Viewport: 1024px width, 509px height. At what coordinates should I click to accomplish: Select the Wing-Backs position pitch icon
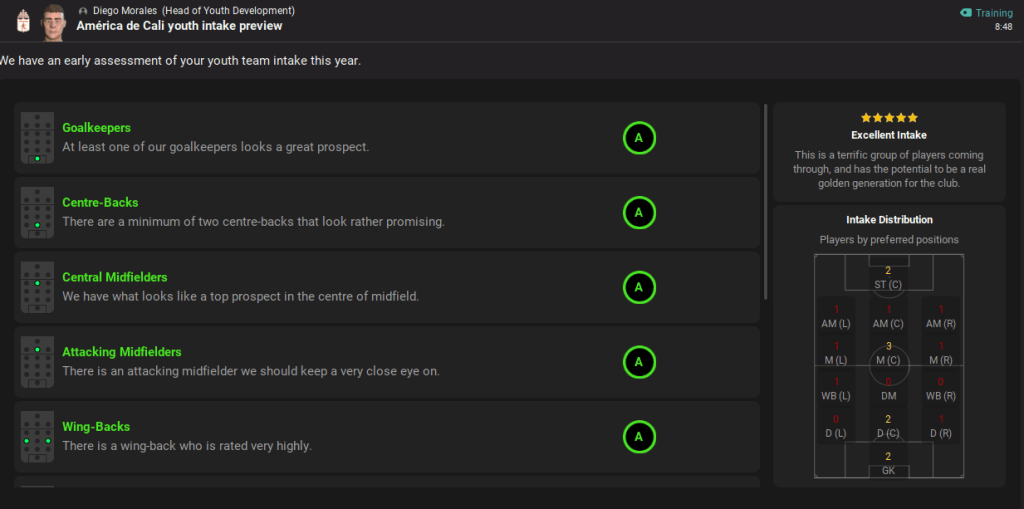coord(37,437)
